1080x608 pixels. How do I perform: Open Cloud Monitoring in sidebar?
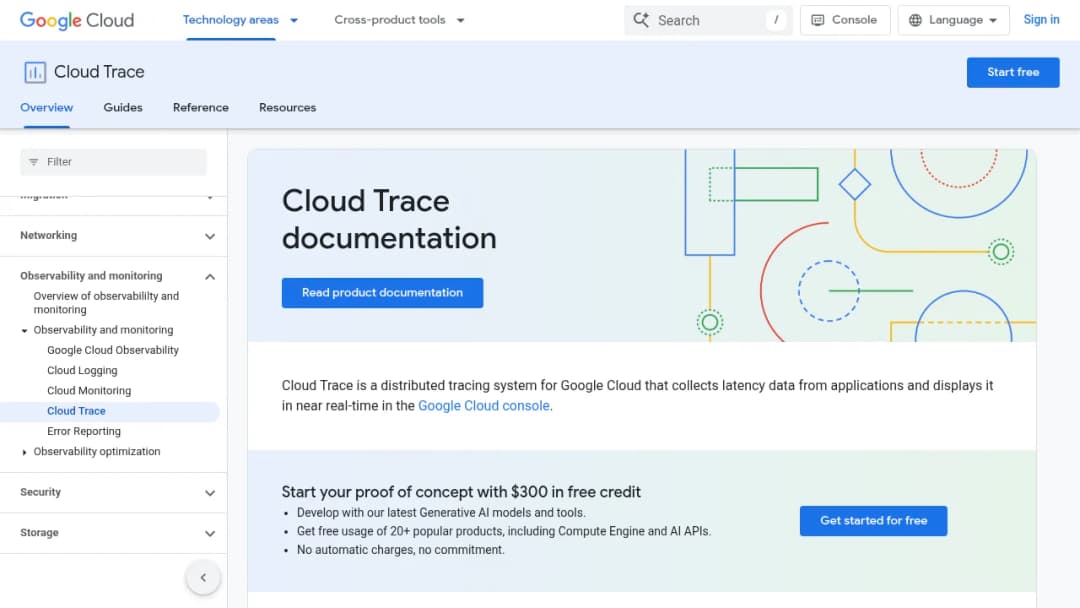89,390
